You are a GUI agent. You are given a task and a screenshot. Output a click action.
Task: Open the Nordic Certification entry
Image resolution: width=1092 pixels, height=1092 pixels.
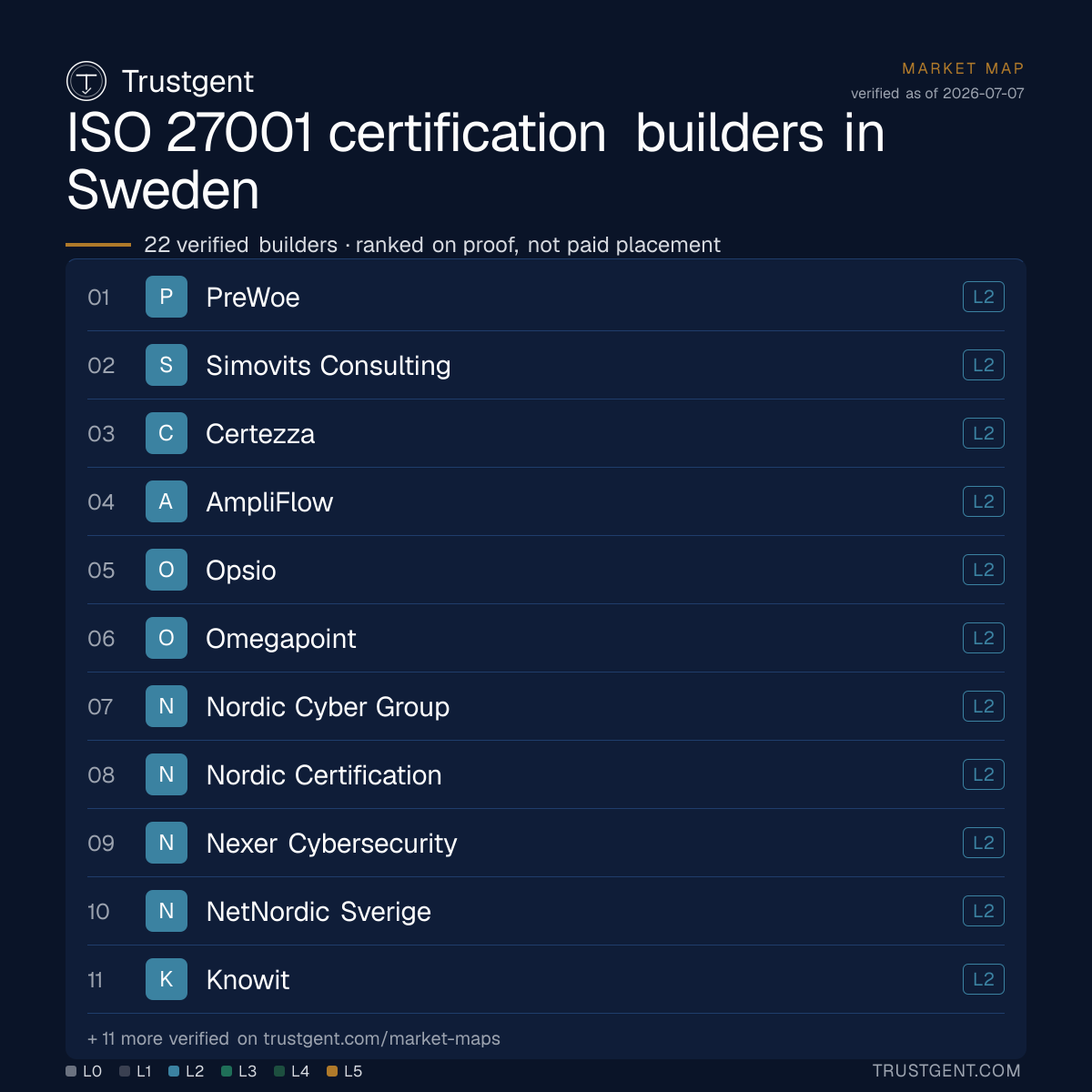pos(546,774)
